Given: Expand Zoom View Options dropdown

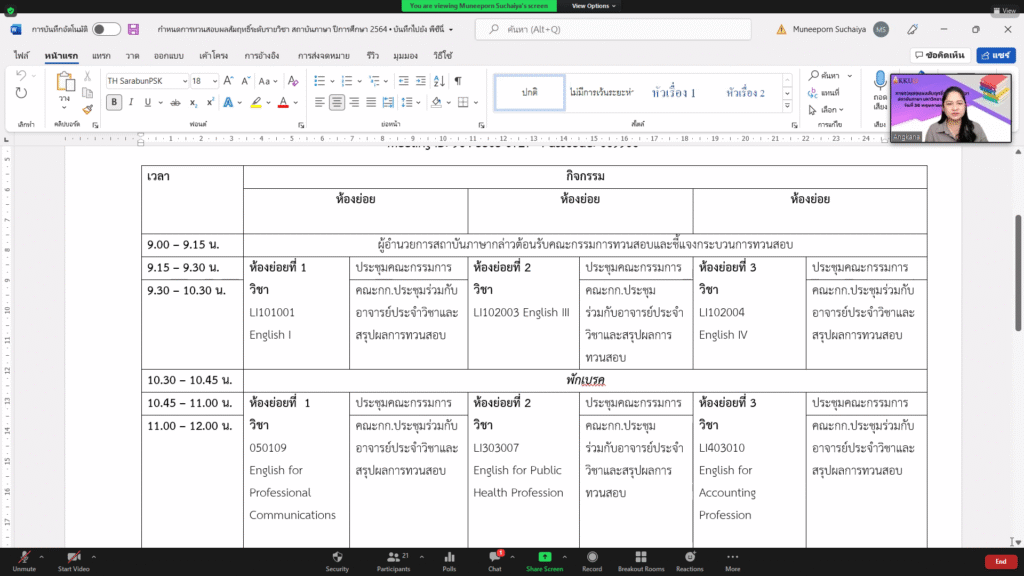Looking at the screenshot, I should pyautogui.click(x=590, y=6).
